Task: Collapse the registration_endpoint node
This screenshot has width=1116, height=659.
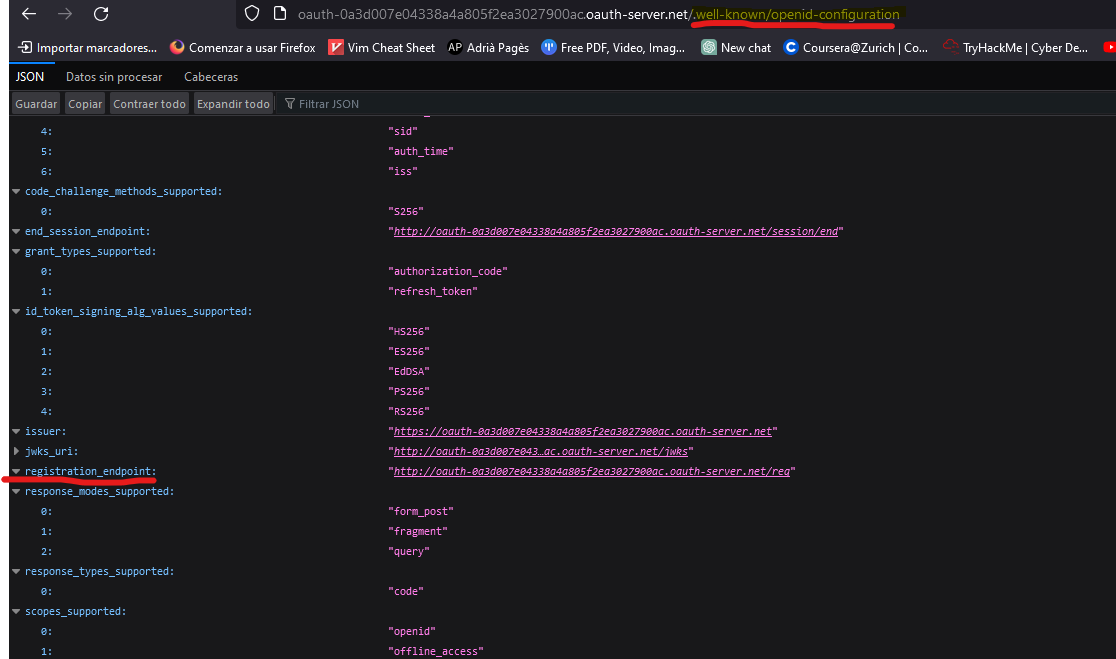Action: point(16,471)
